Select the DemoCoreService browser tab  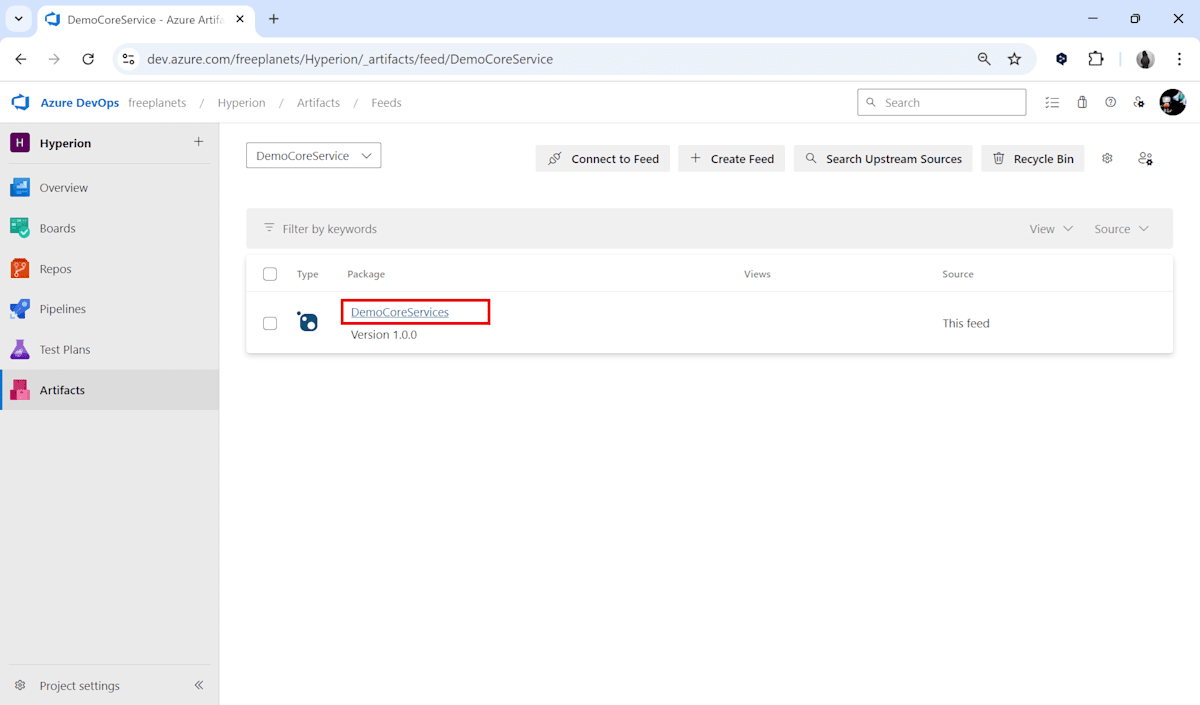click(x=144, y=19)
